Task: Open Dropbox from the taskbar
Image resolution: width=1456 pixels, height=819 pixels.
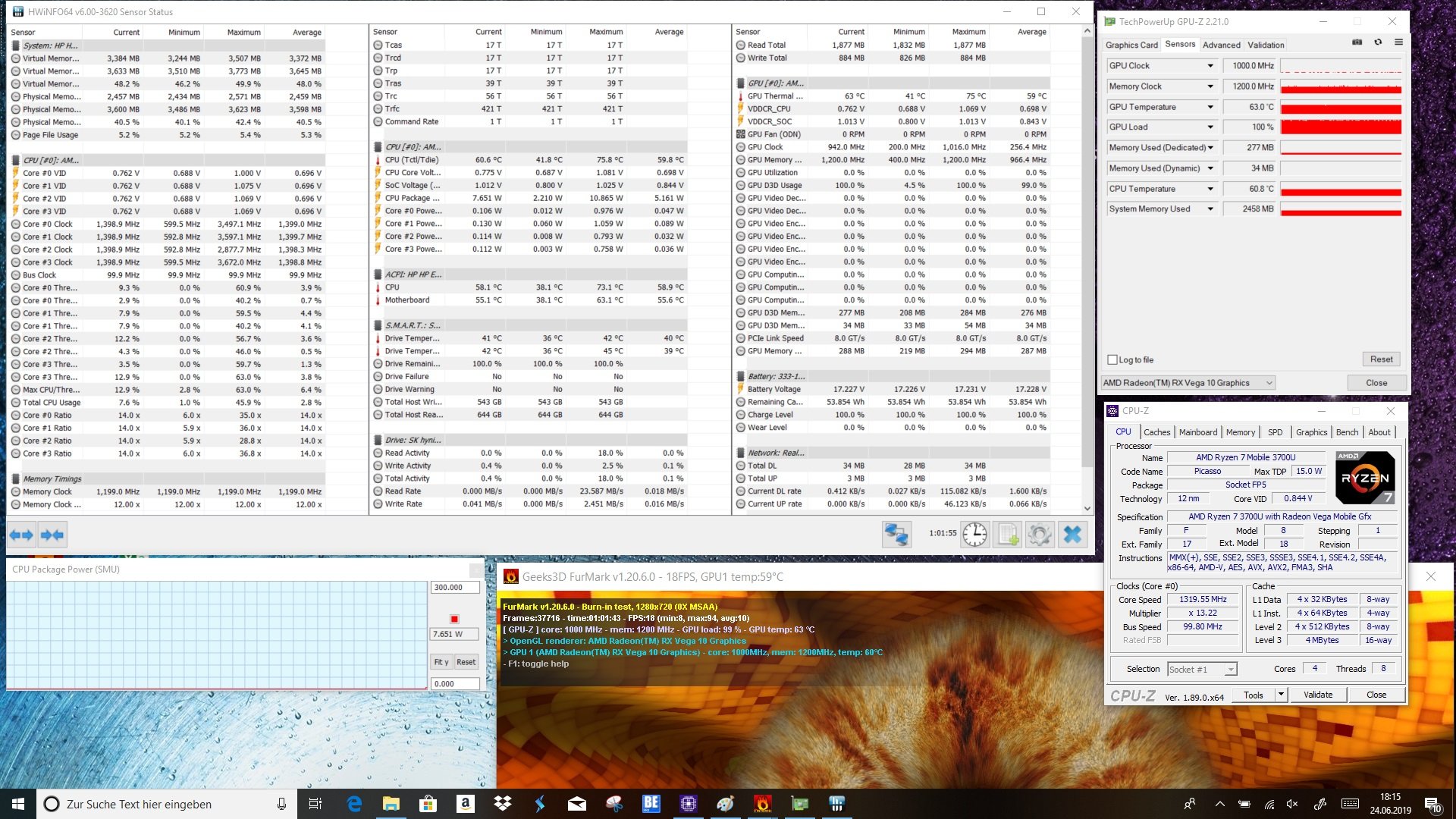Action: [502, 804]
